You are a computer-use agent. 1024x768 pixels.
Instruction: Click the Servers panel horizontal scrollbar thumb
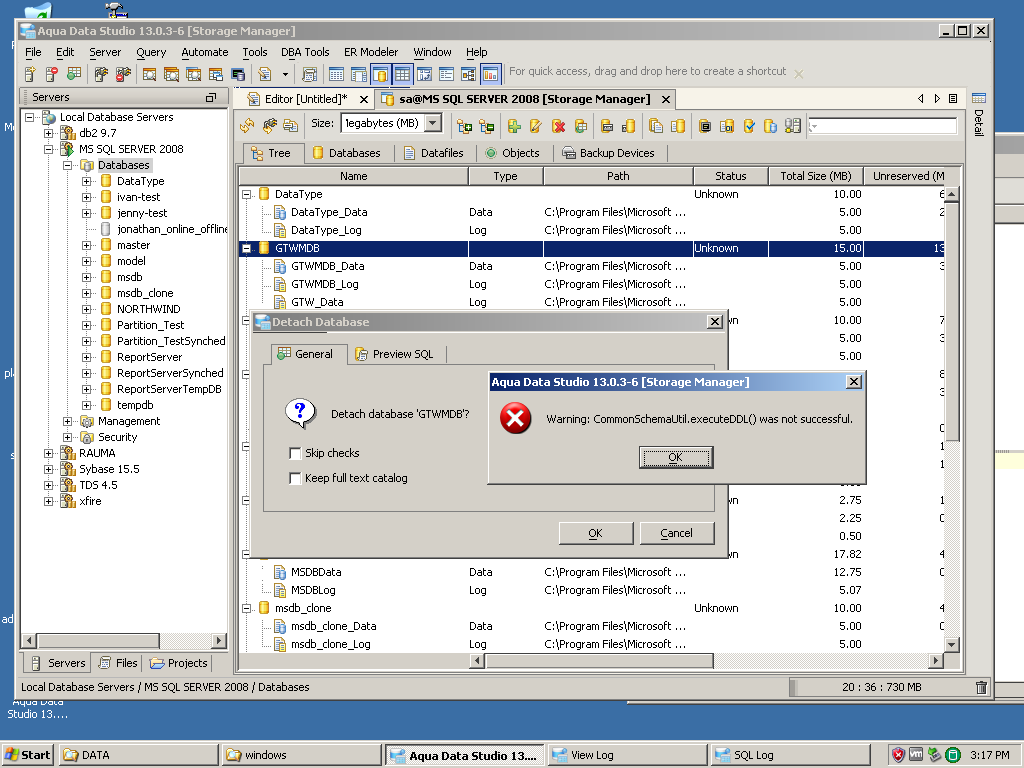[x=97, y=641]
